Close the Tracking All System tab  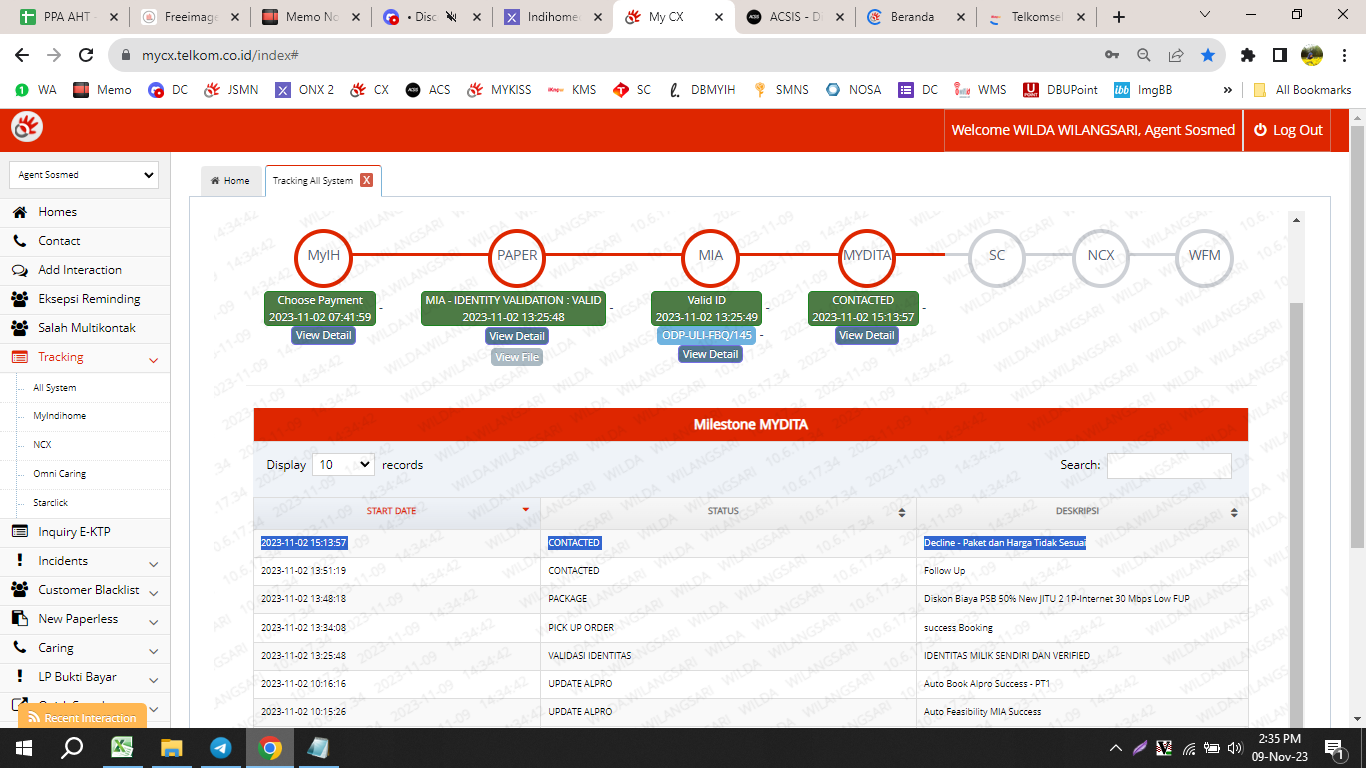pyautogui.click(x=366, y=180)
